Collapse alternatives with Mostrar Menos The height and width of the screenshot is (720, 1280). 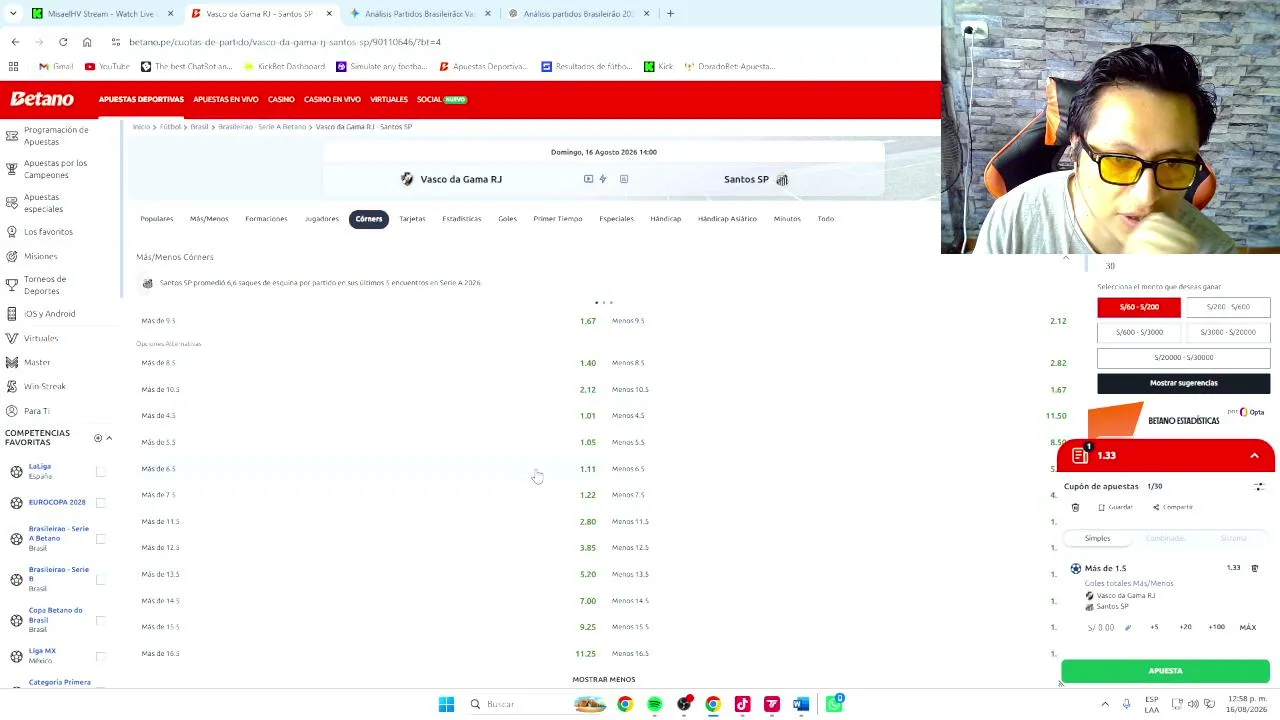604,680
